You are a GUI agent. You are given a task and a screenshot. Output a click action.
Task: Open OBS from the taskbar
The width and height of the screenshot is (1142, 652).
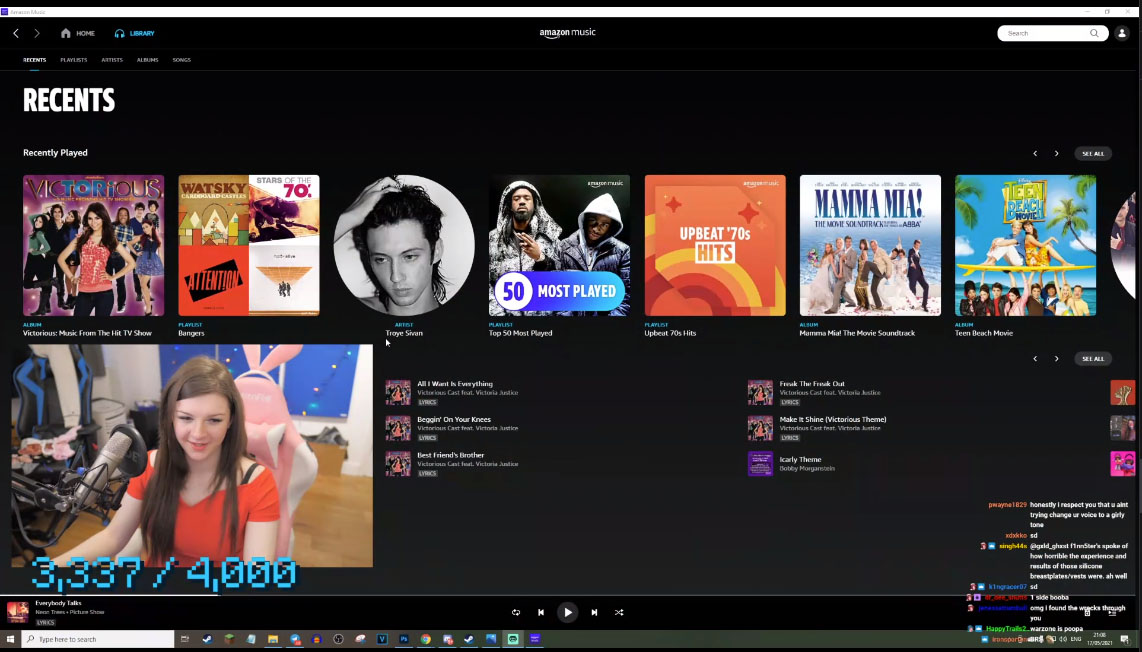tap(338, 640)
